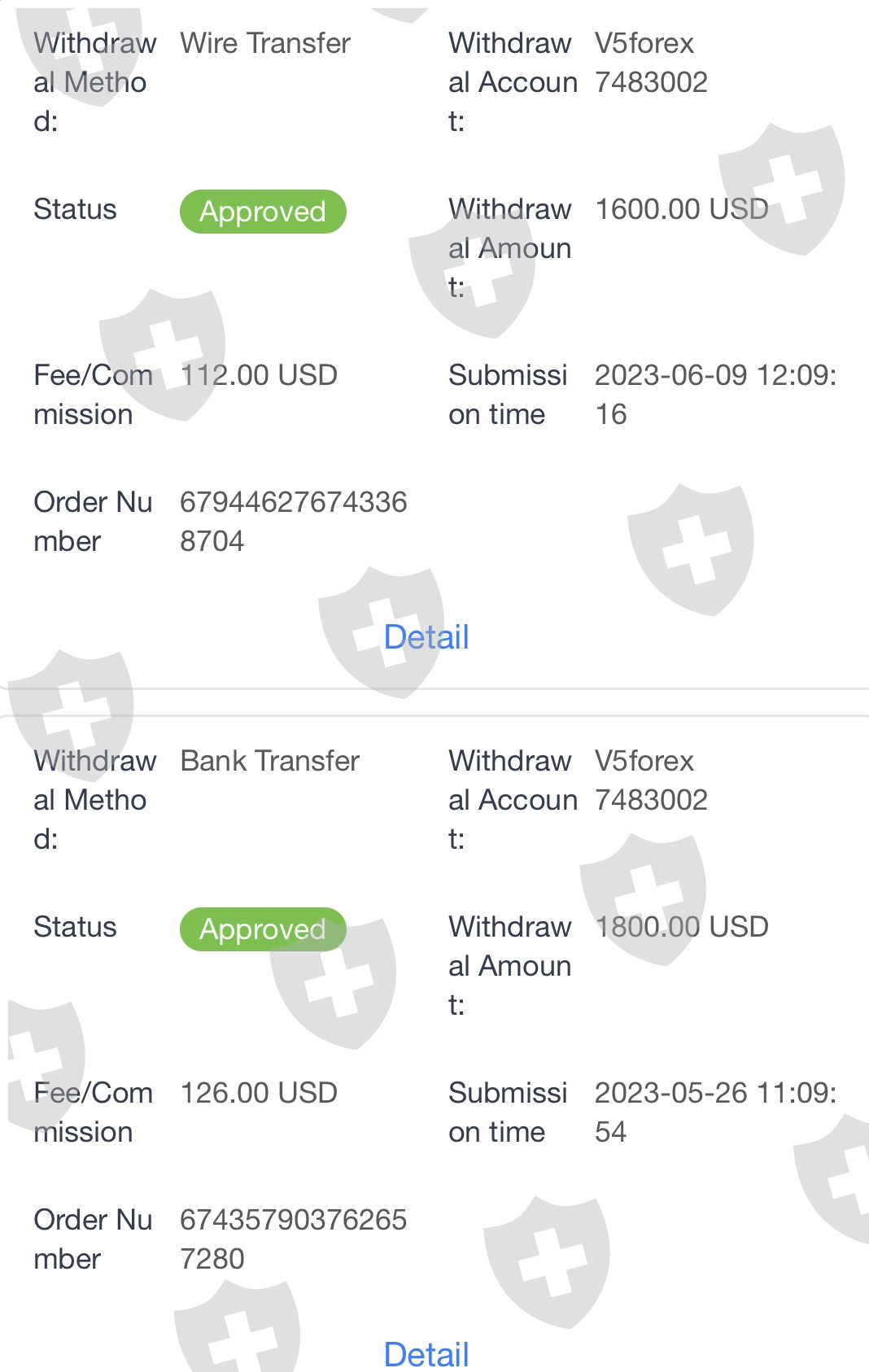Viewport: 869px width, 1372px height.
Task: Click the Bank Transfer method value
Action: 269,761
